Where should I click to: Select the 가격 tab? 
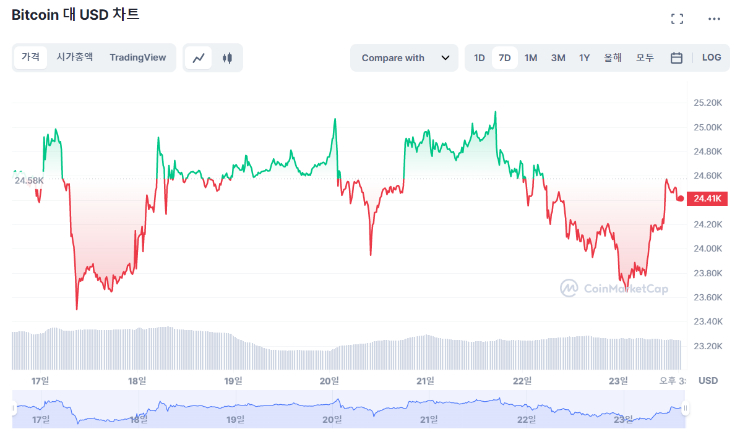coord(31,58)
